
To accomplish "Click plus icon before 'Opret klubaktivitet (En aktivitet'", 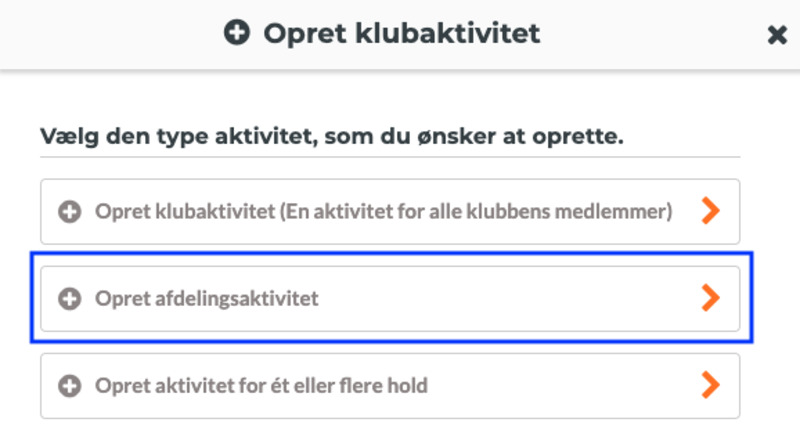I will tap(69, 211).
